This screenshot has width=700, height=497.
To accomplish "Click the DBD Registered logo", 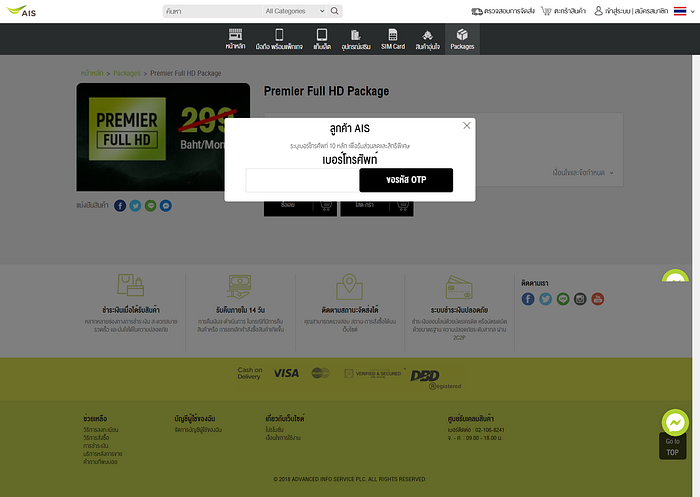I will point(435,379).
